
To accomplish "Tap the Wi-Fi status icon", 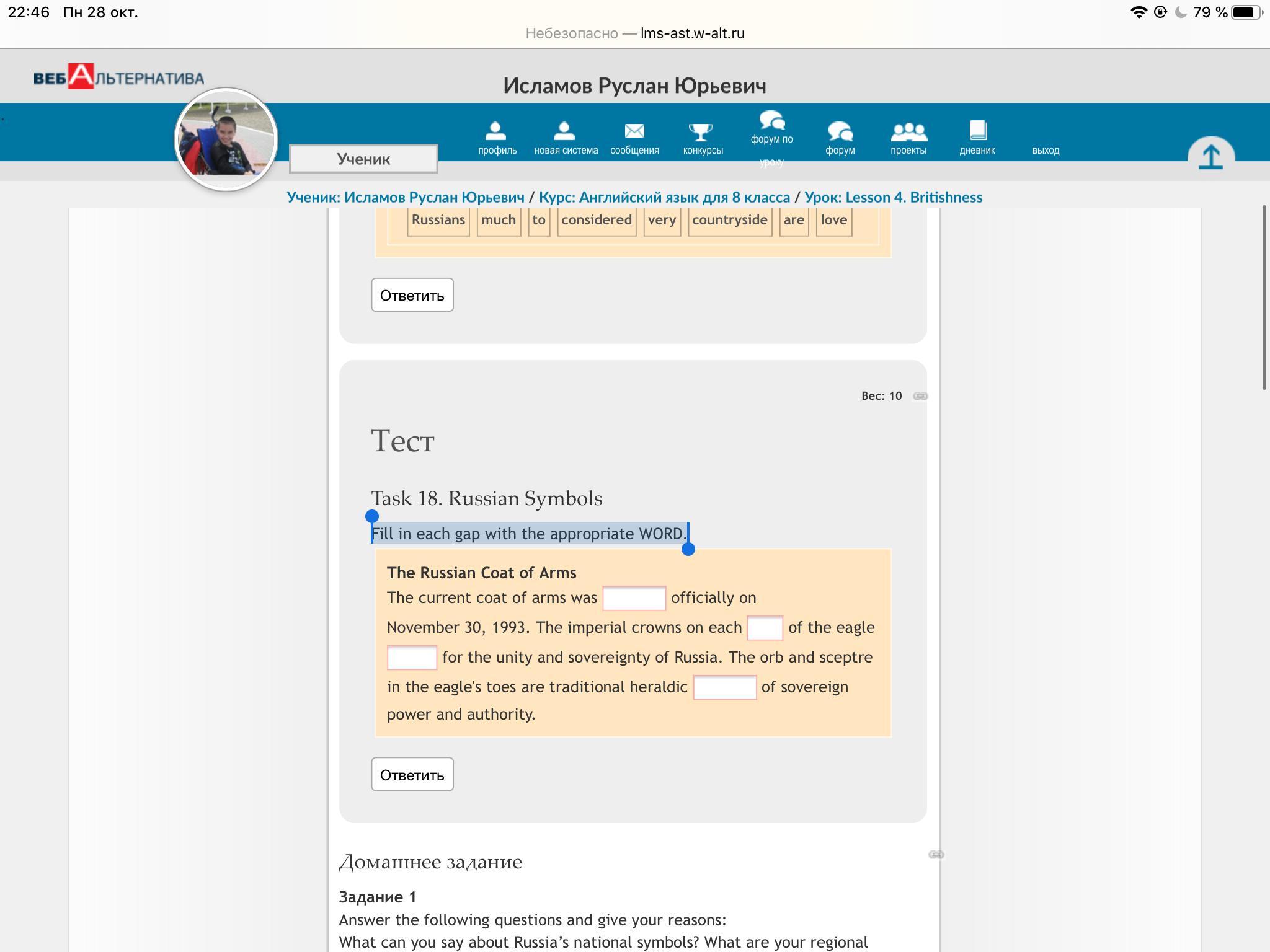I will point(1139,12).
